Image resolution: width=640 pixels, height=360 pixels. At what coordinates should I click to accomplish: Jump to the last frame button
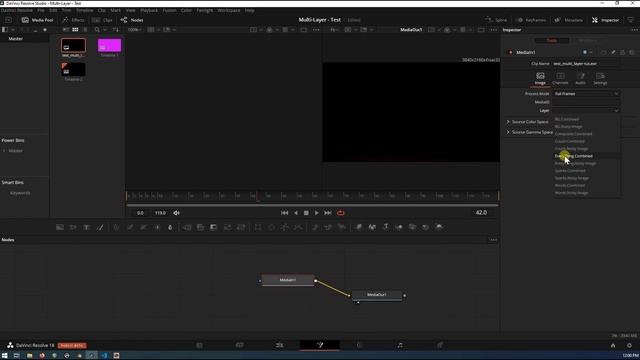(x=328, y=213)
